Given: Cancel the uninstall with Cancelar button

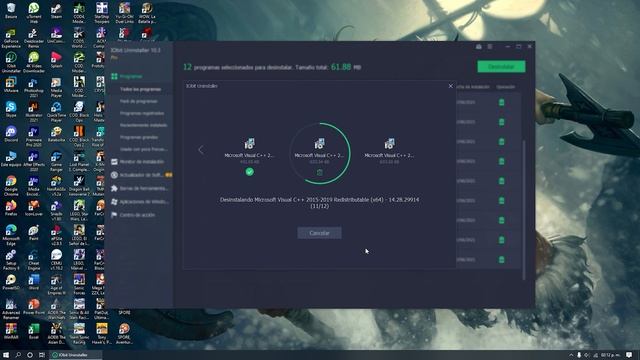Looking at the screenshot, I should [x=319, y=233].
